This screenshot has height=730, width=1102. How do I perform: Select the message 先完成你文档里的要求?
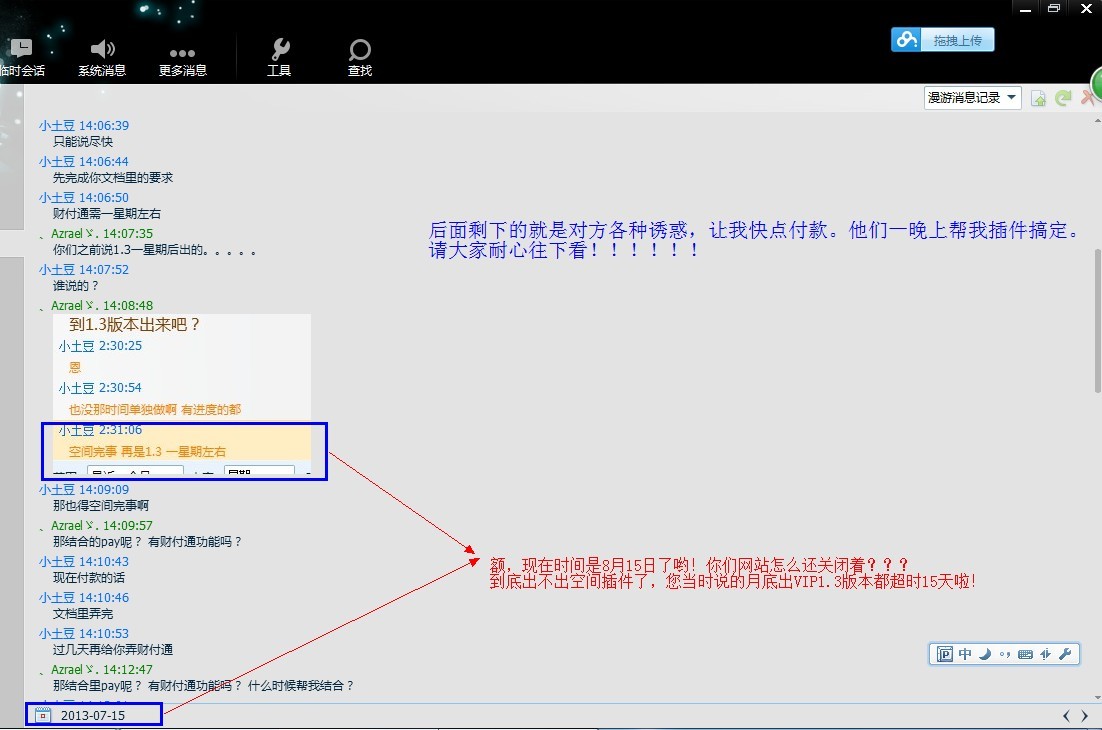[x=113, y=178]
